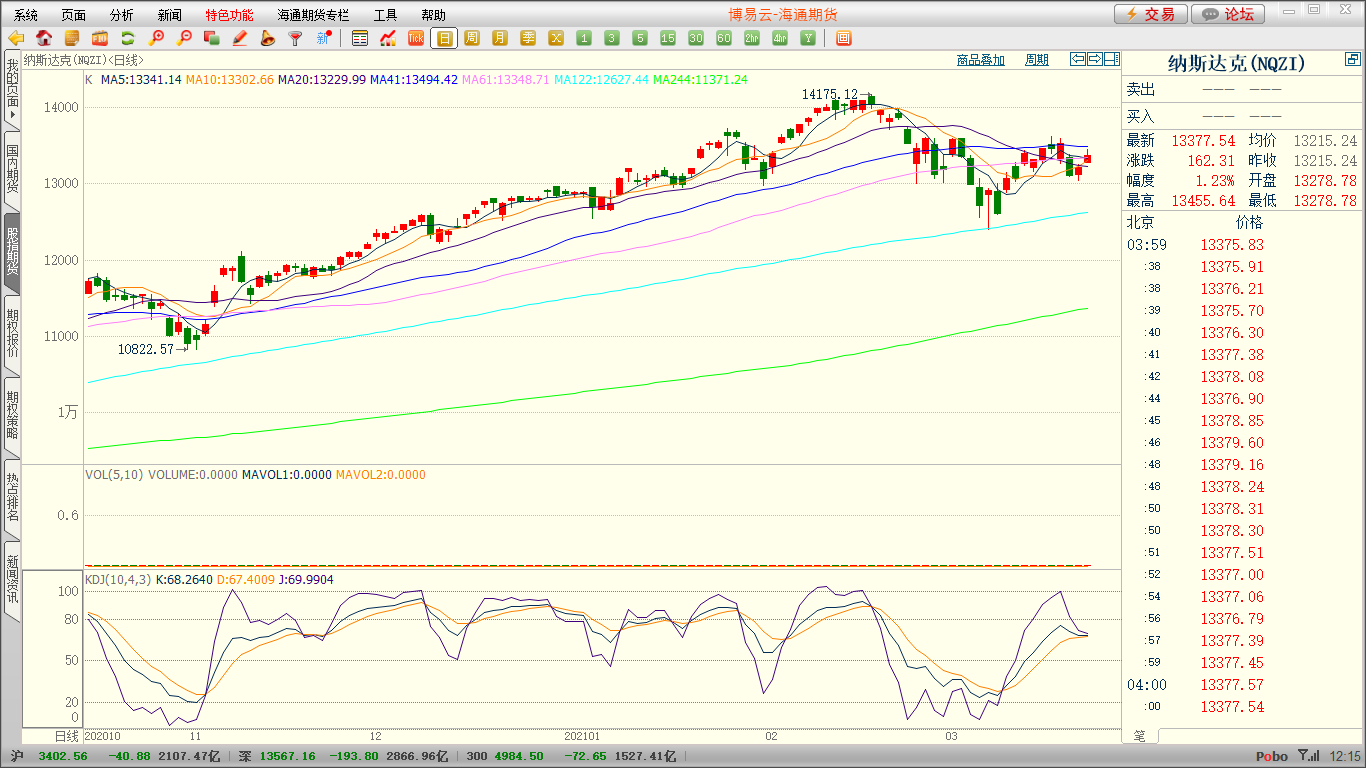Toggle the side panel layout icon
This screenshot has width=1366, height=768.
1112,59
